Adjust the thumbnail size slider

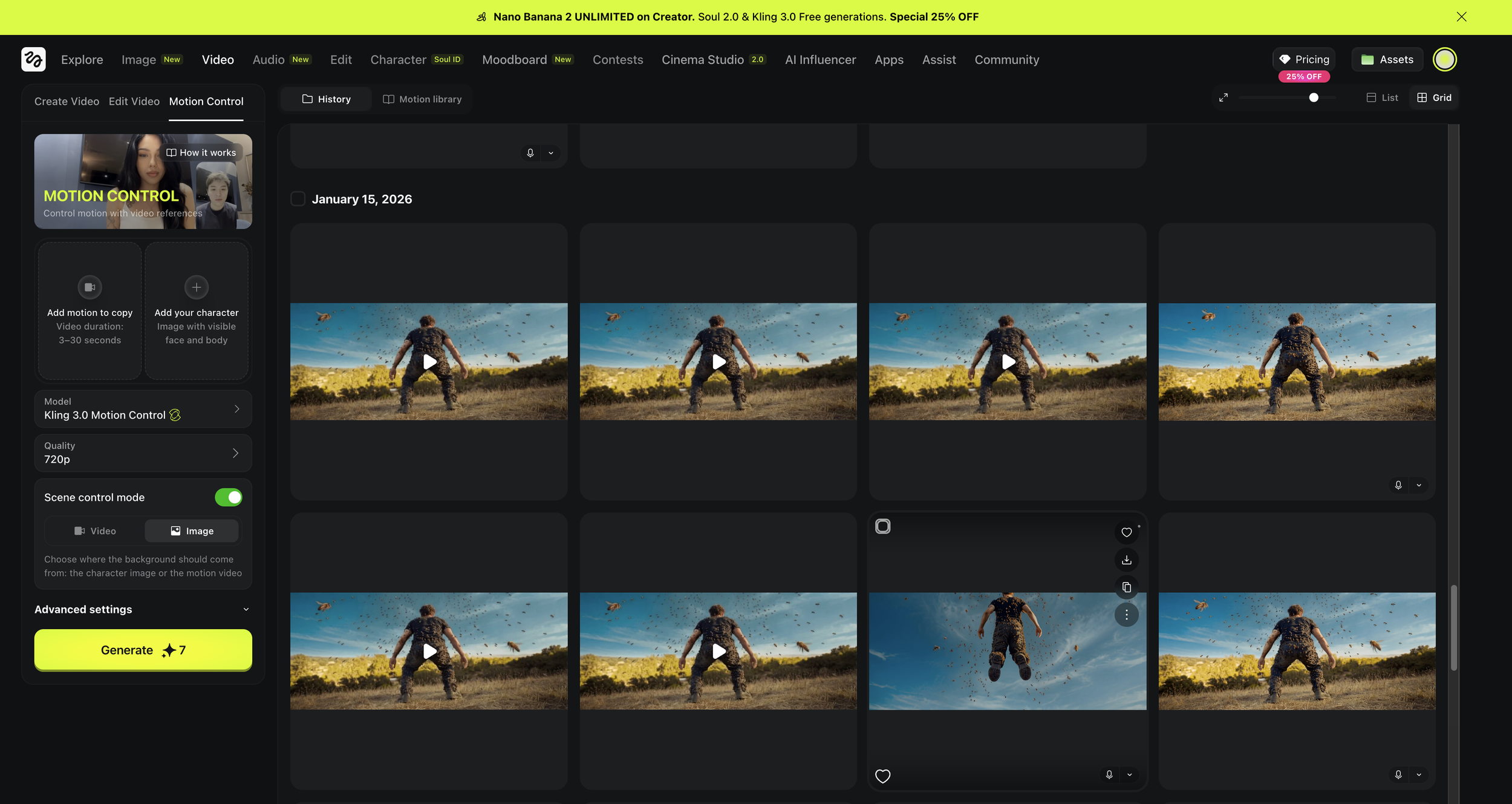tap(1313, 97)
